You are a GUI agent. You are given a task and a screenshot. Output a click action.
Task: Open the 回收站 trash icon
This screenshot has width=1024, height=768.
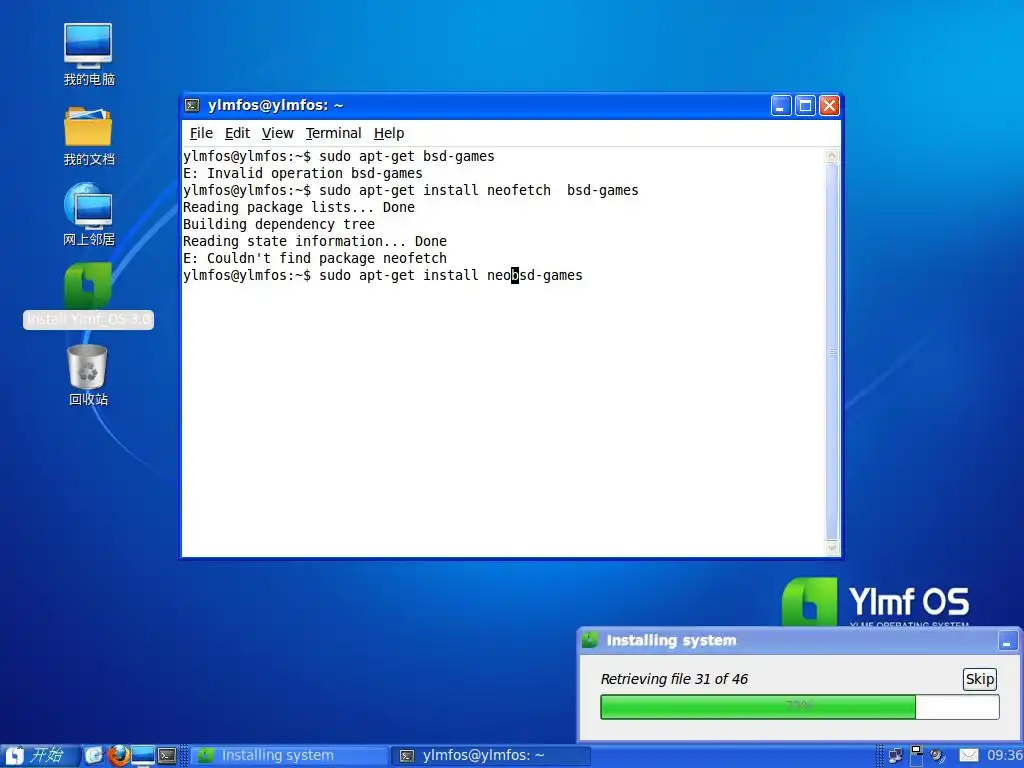click(88, 375)
